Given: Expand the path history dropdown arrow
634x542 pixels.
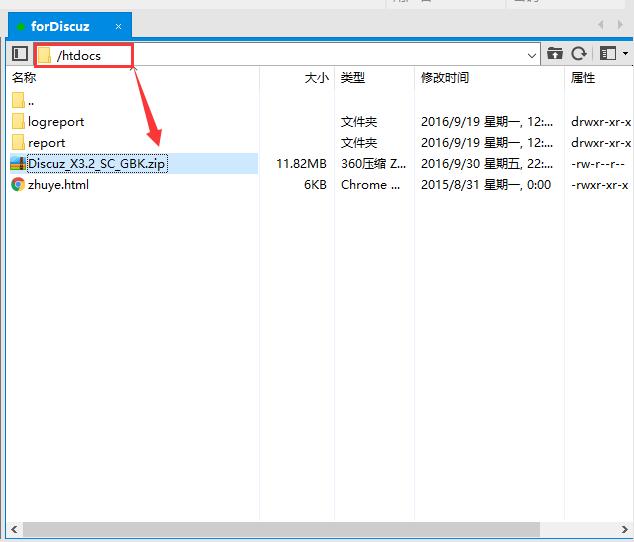Looking at the screenshot, I should pyautogui.click(x=532, y=55).
